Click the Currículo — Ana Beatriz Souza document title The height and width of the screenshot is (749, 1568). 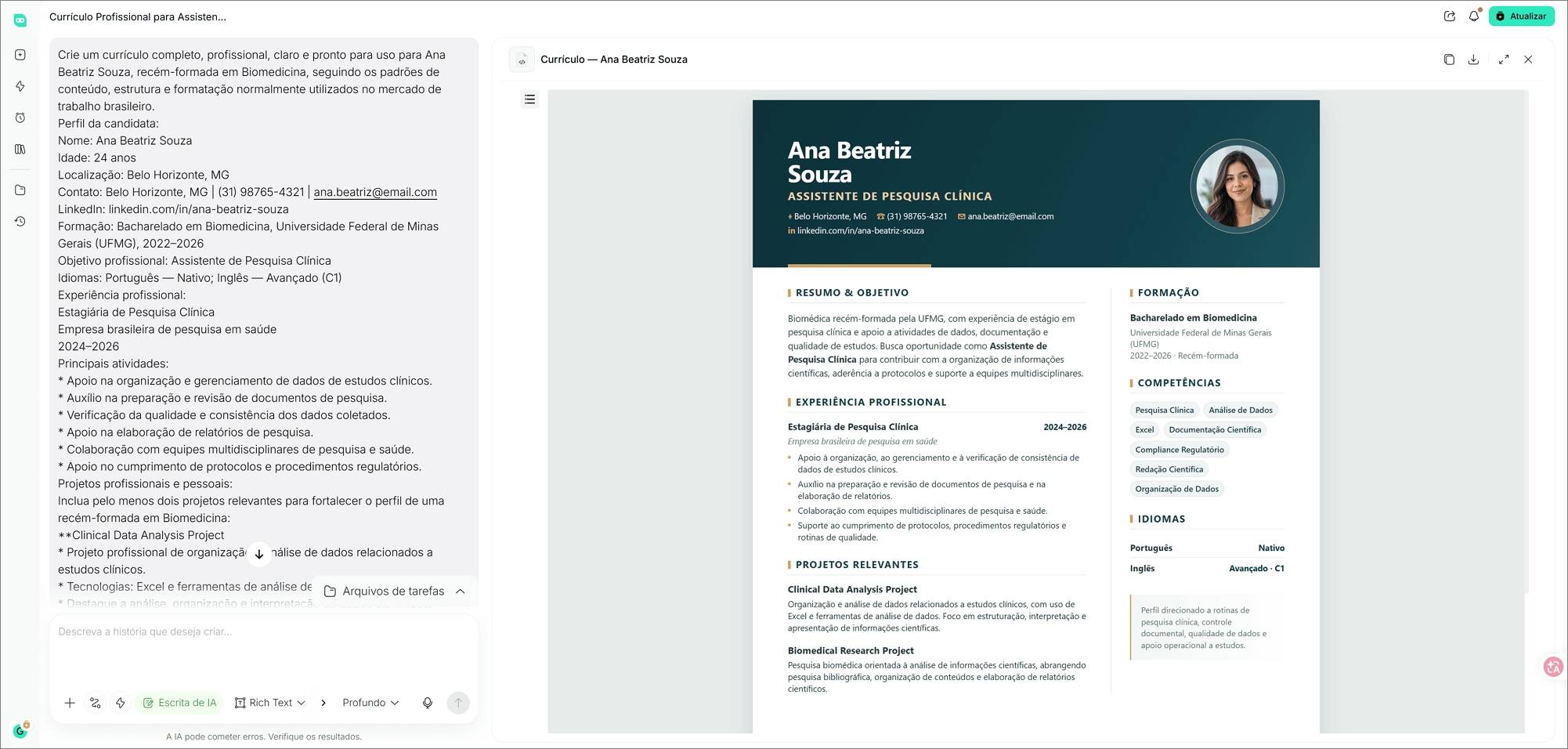coord(614,60)
